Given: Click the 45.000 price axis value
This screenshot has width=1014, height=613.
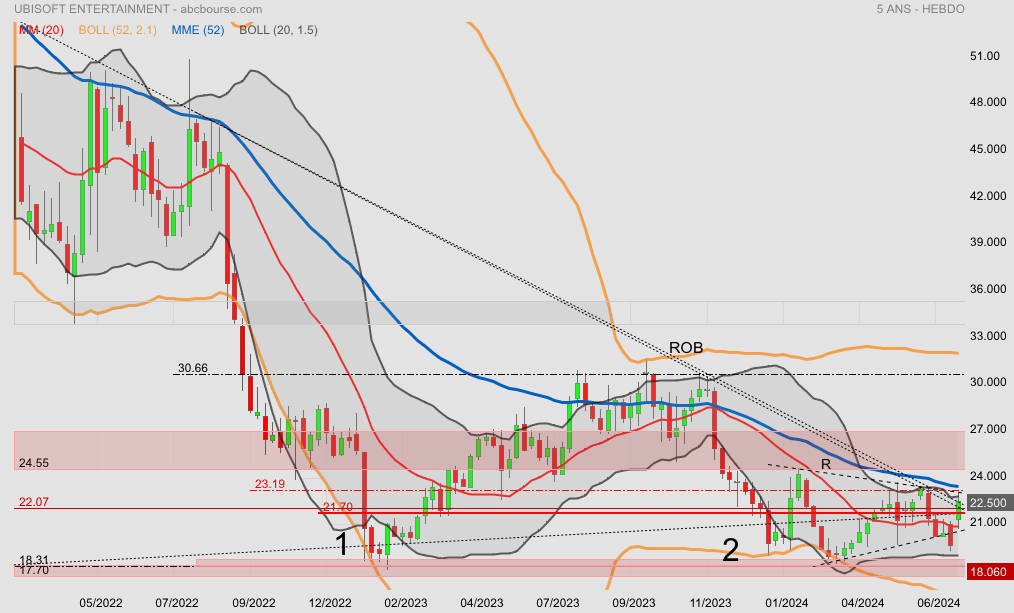Looking at the screenshot, I should pos(988,149).
